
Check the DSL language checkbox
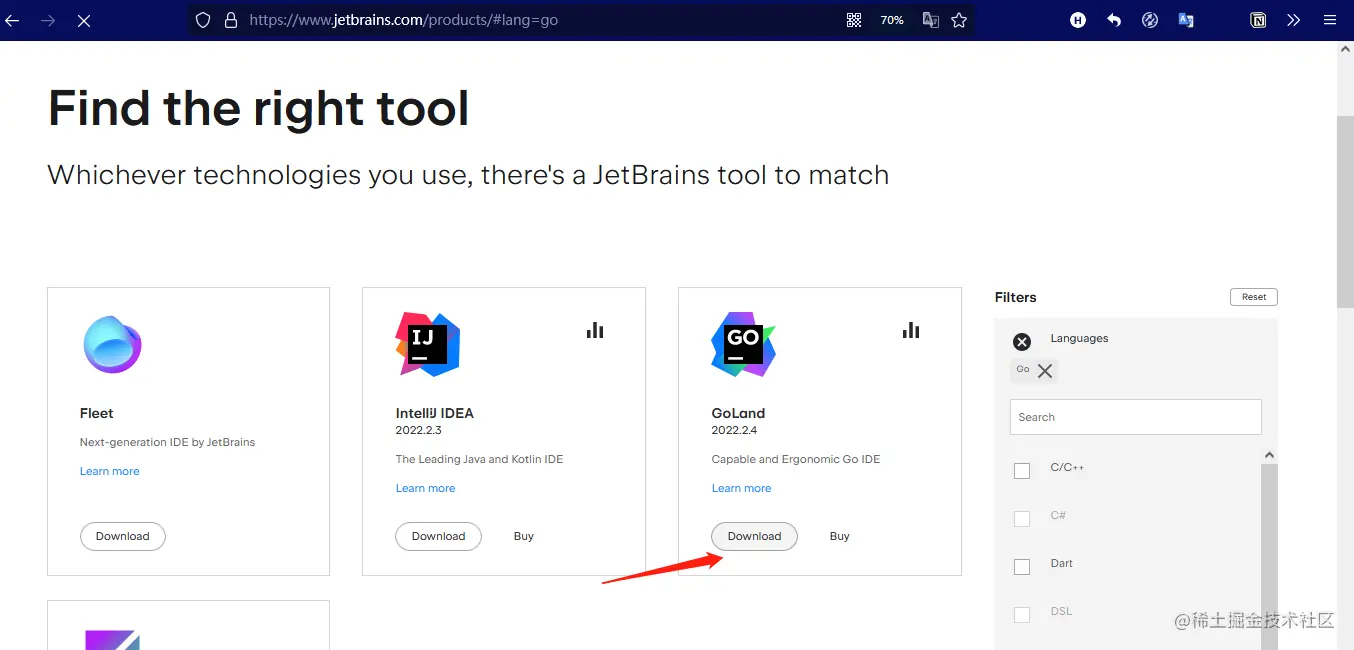coord(1022,614)
